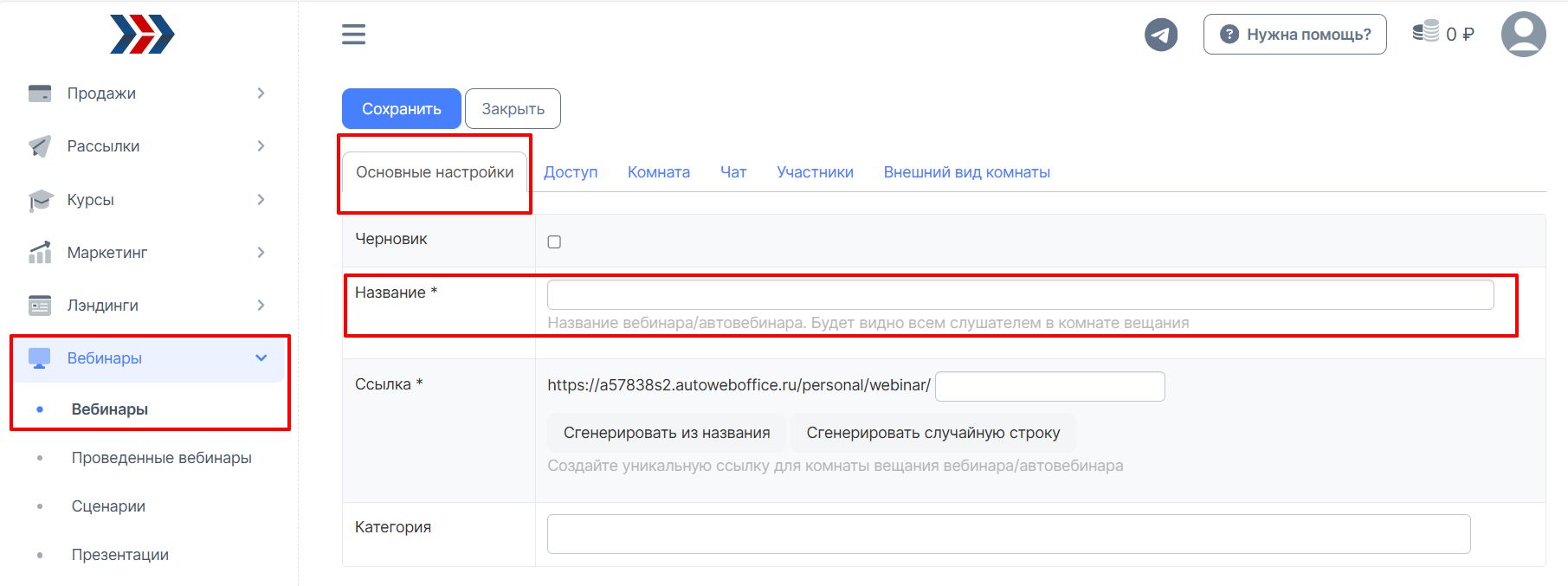
Task: Switch to the Чат tab
Action: 733,172
